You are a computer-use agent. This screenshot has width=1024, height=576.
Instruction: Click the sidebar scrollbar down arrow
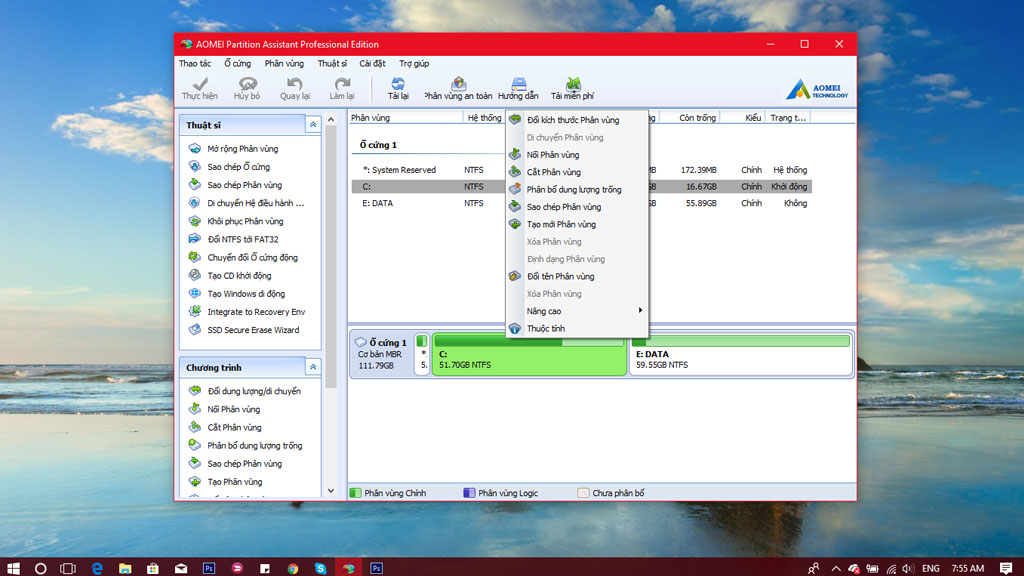point(330,490)
